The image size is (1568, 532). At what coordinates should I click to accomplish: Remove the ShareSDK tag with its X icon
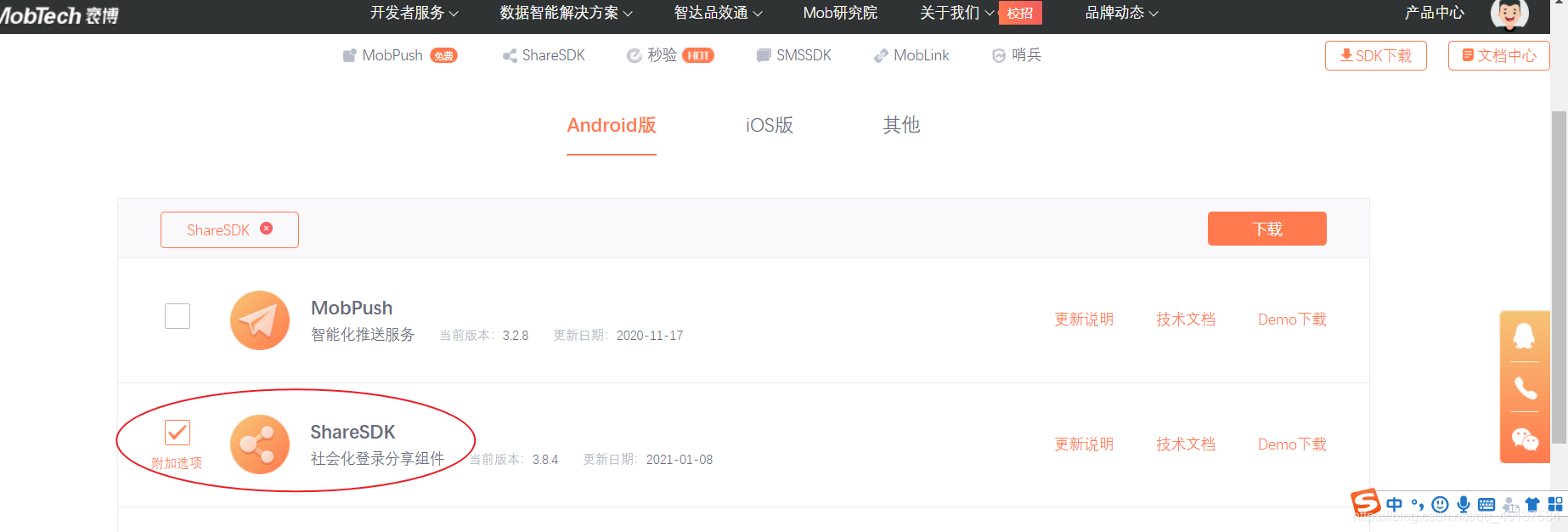point(267,229)
